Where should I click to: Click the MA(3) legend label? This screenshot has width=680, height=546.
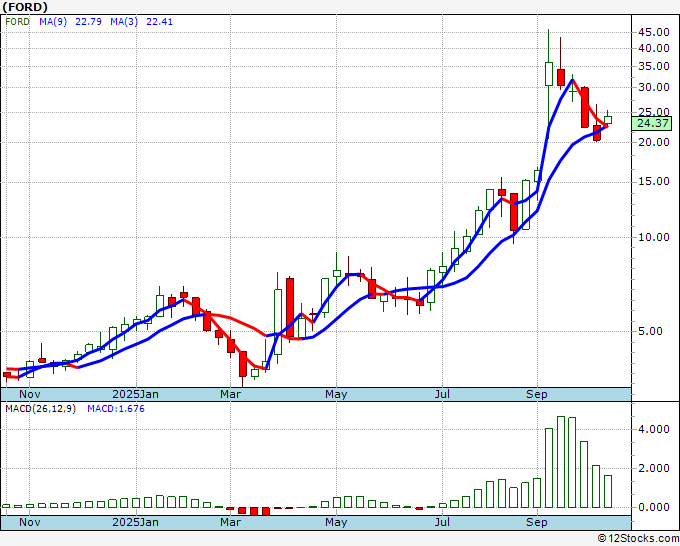124,22
